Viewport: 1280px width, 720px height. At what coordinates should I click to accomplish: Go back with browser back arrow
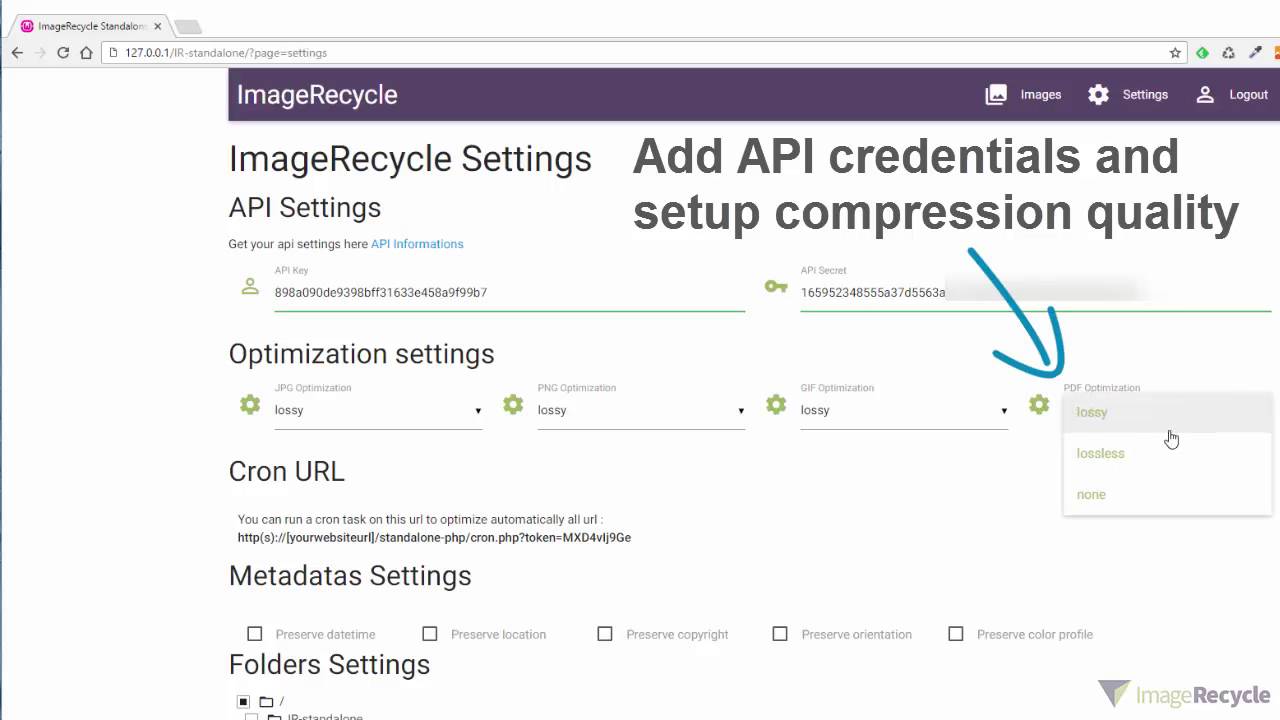(17, 53)
